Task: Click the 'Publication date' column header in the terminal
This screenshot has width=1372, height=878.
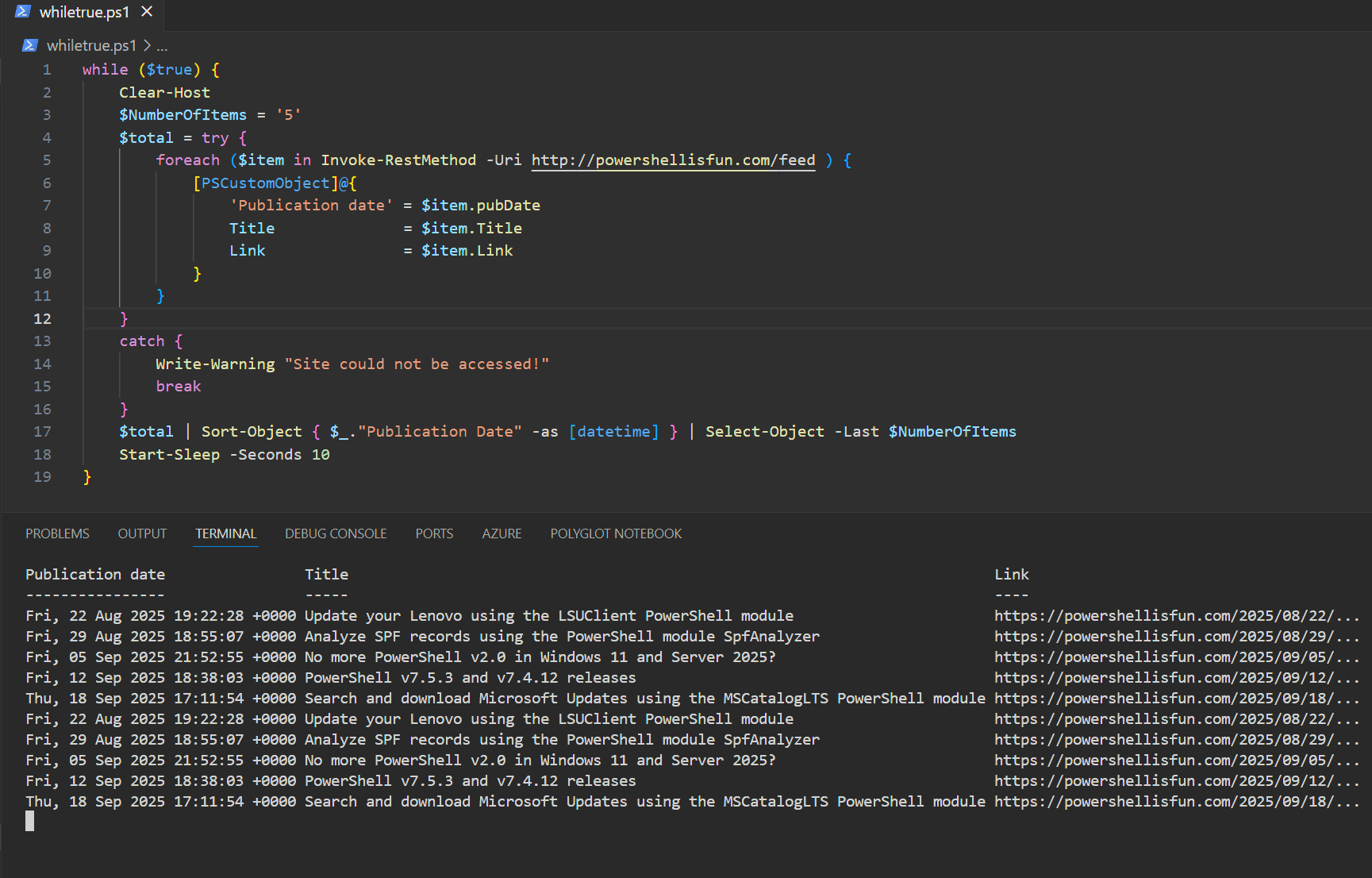Action: coord(95,574)
